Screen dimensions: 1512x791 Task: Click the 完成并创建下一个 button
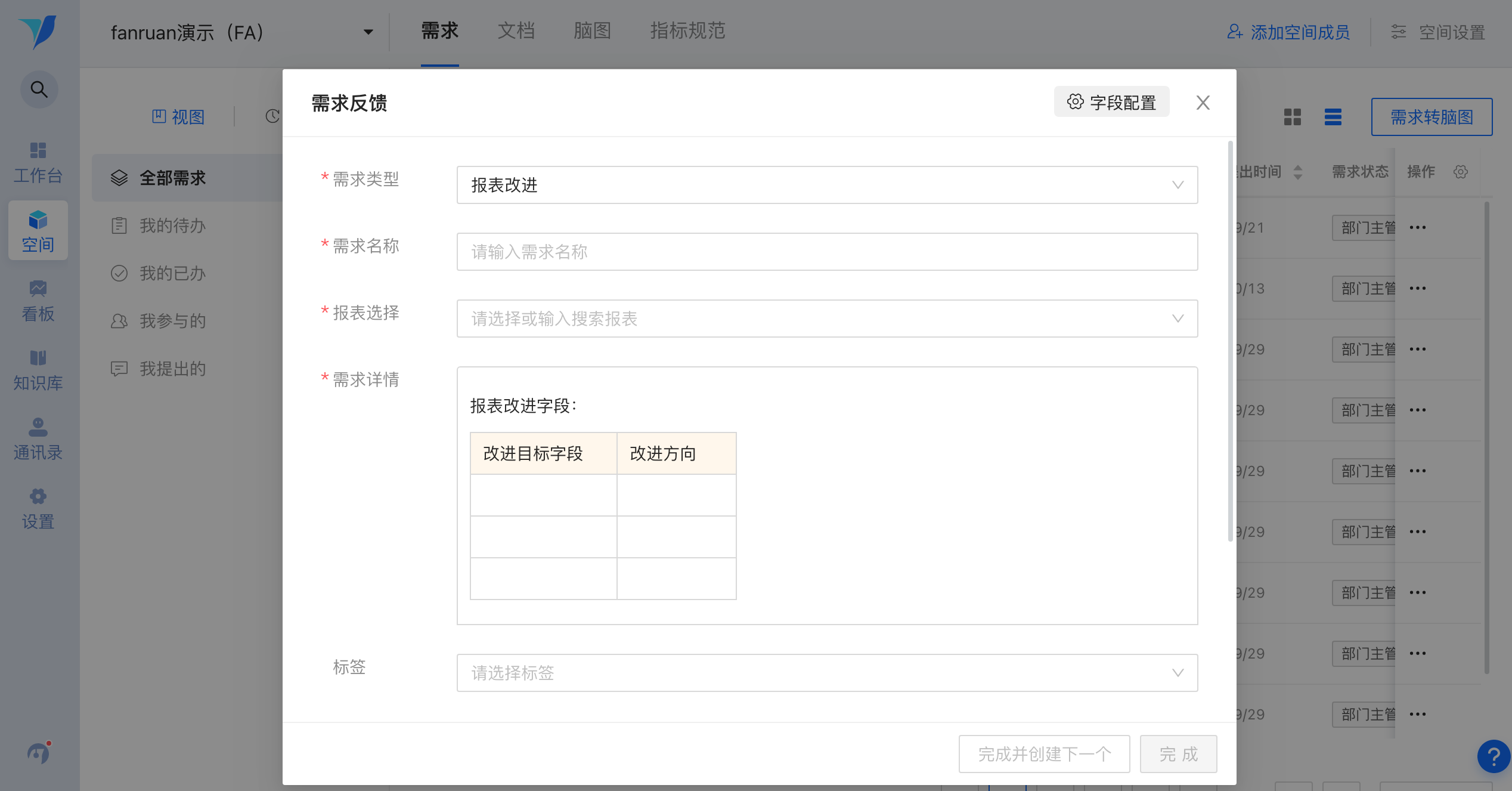coord(1044,754)
